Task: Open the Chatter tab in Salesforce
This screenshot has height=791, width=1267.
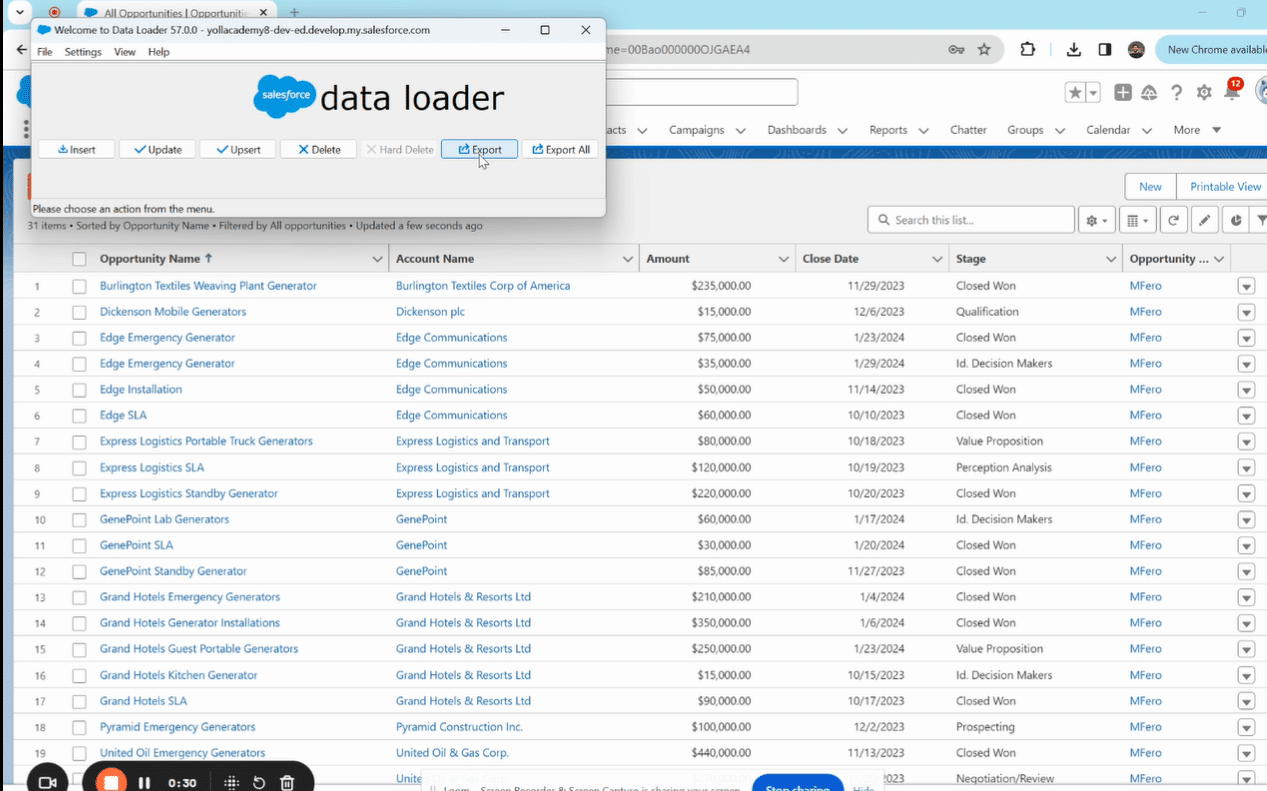Action: (968, 130)
